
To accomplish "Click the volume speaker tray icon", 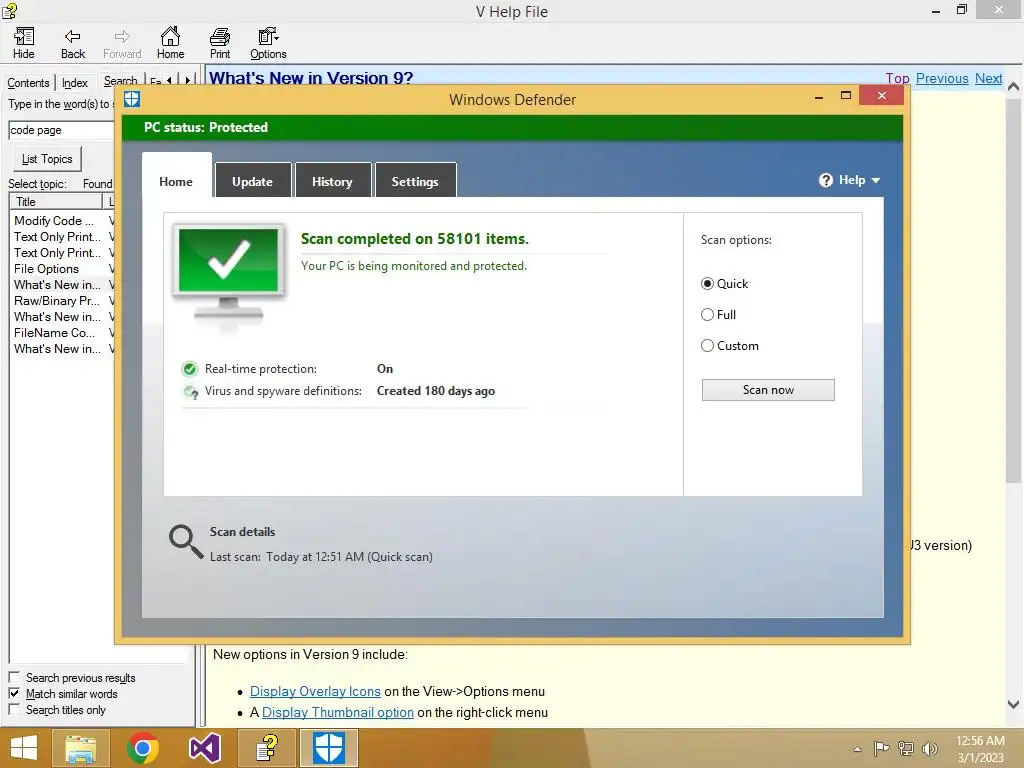I will tap(930, 748).
